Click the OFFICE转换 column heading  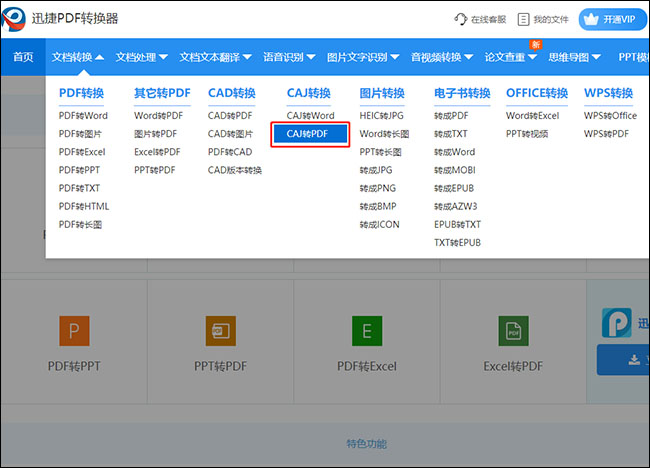point(537,93)
